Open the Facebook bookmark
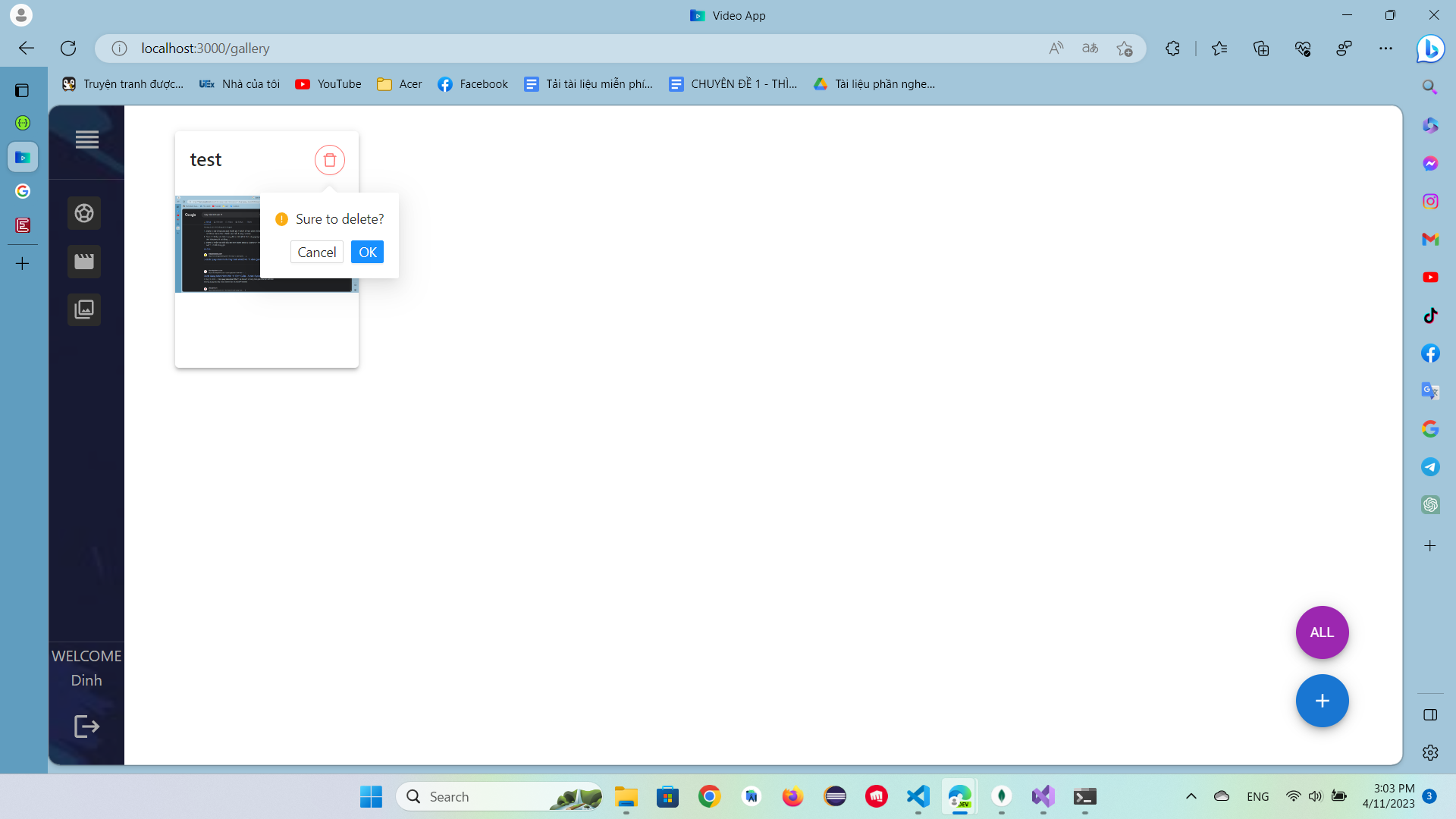 point(472,84)
